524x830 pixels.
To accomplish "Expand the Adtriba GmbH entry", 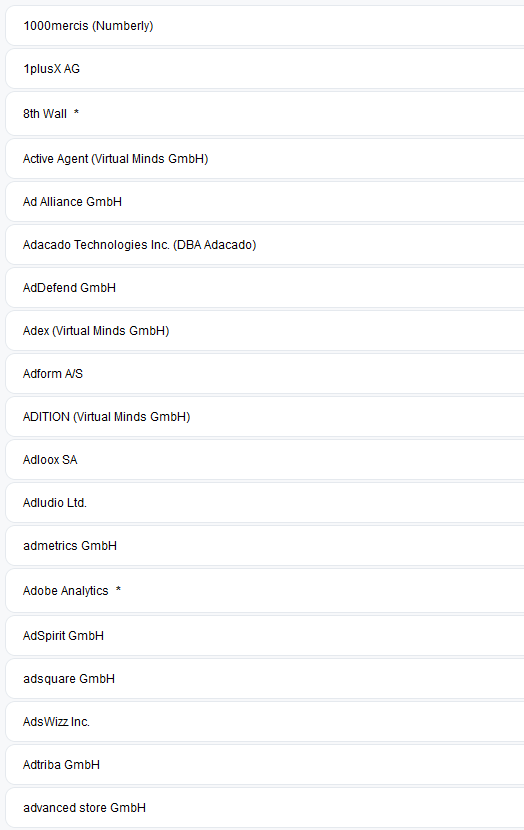I will pos(265,764).
